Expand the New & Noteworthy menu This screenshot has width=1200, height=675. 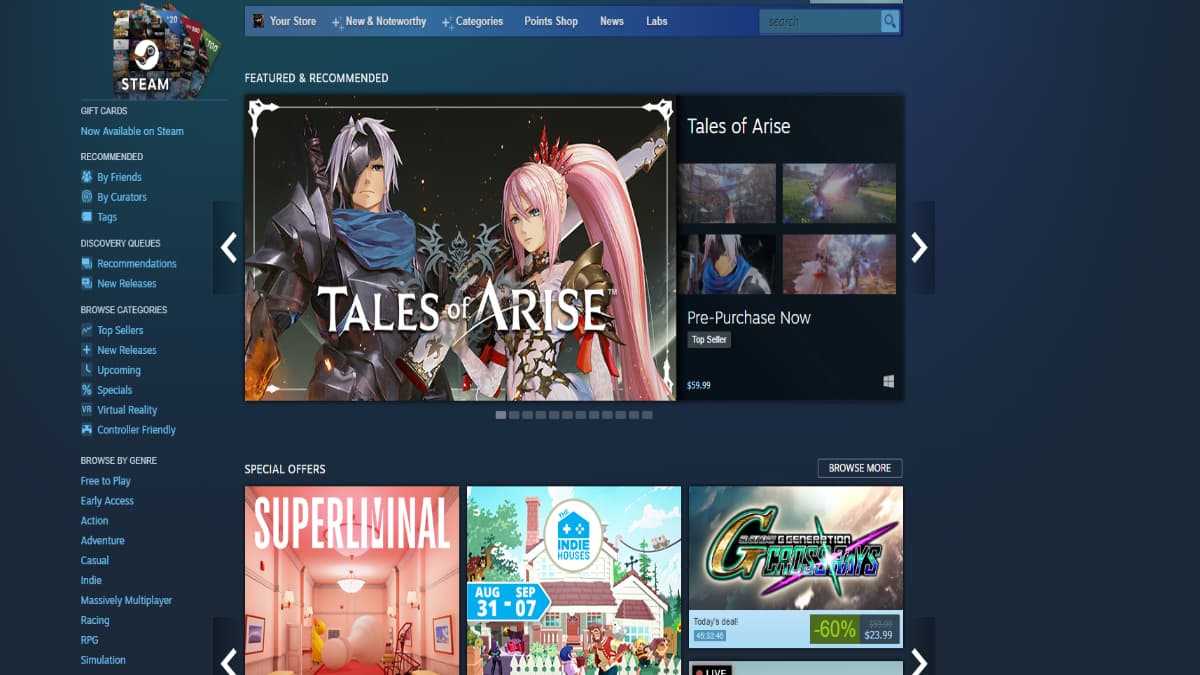(x=386, y=20)
